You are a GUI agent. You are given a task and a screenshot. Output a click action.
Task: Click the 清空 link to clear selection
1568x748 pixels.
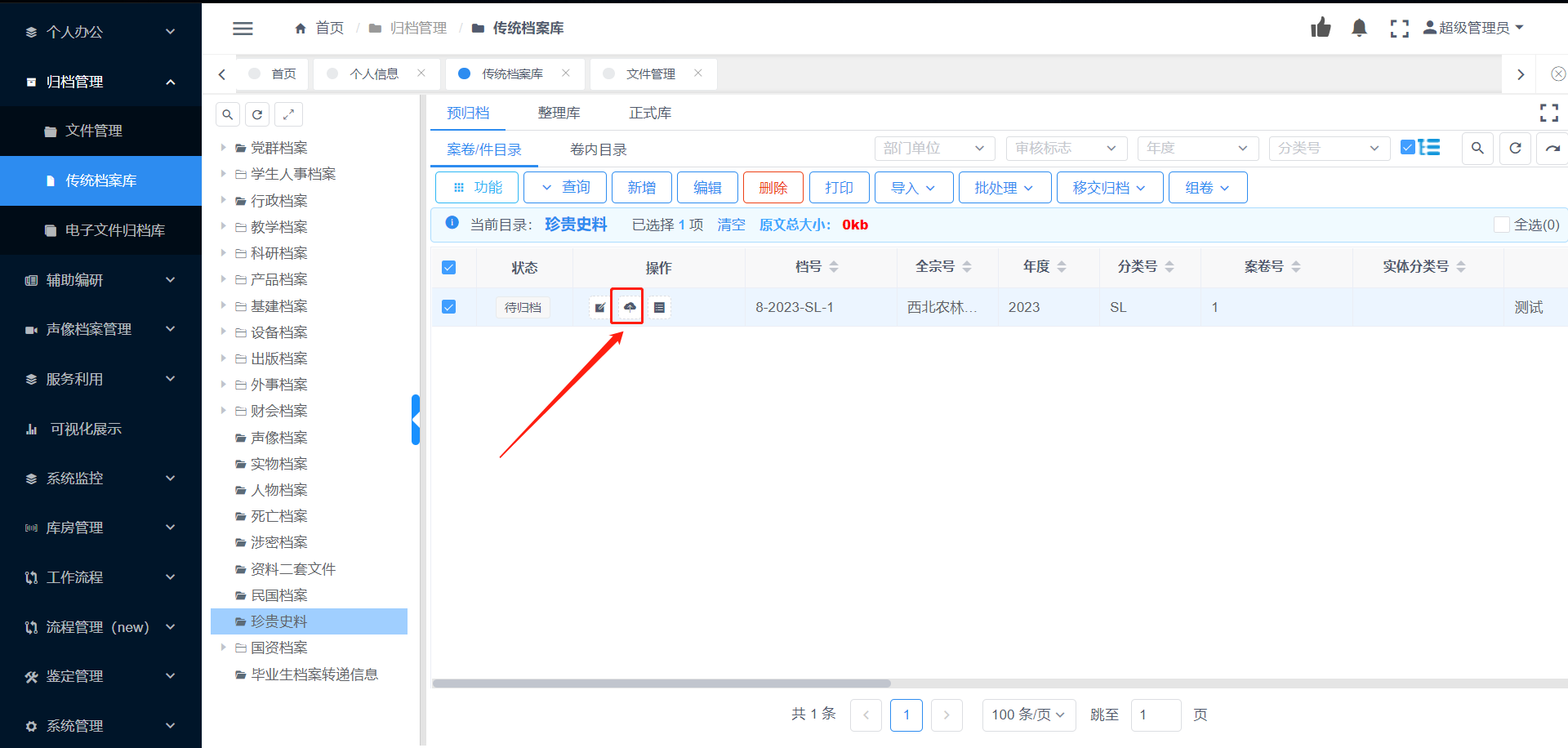pyautogui.click(x=731, y=225)
